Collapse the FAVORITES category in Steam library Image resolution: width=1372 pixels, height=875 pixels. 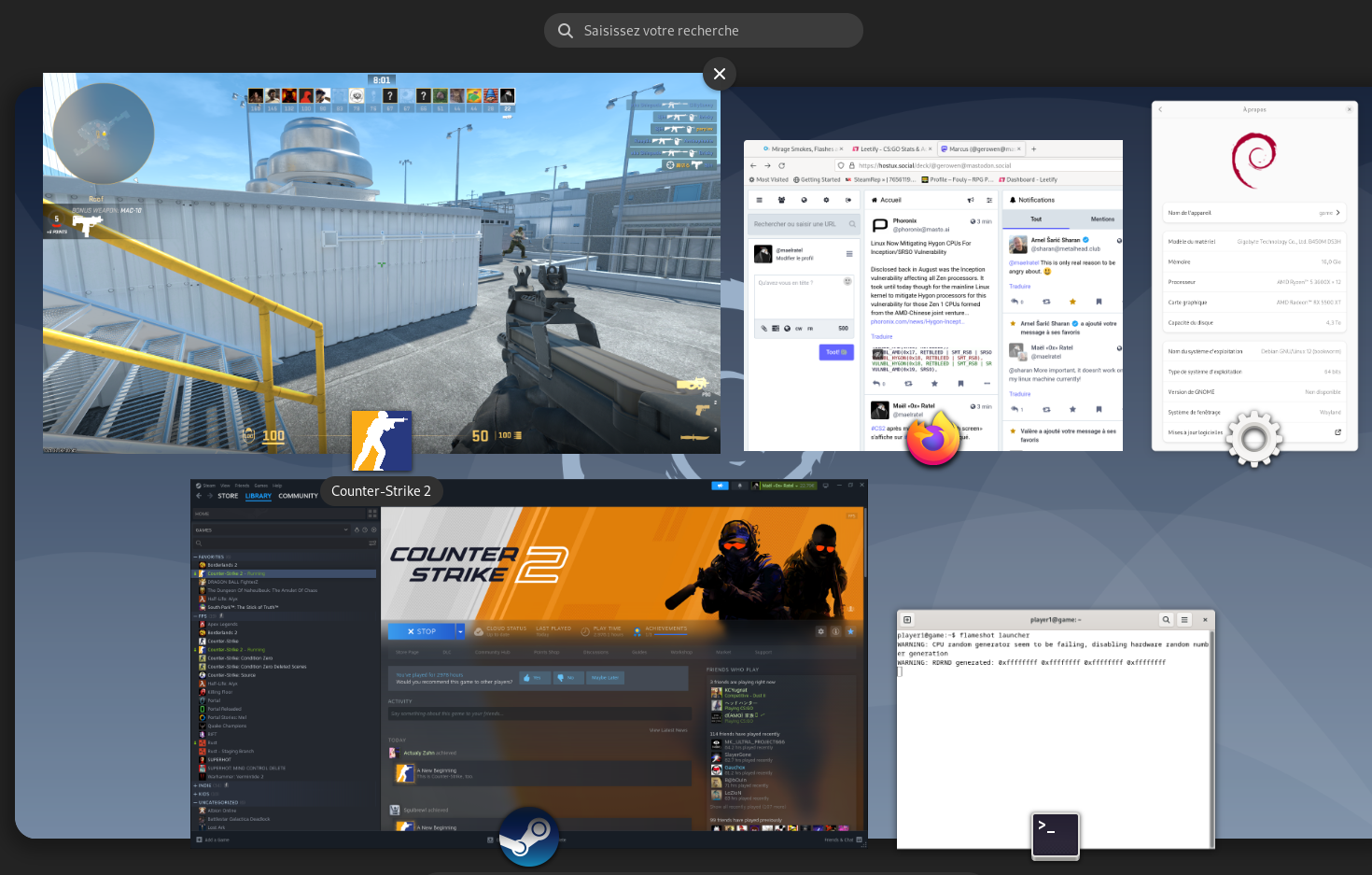(x=196, y=557)
